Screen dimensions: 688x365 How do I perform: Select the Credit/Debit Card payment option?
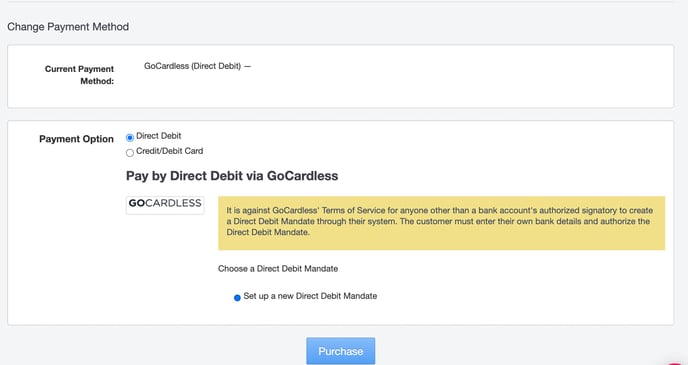tap(130, 153)
